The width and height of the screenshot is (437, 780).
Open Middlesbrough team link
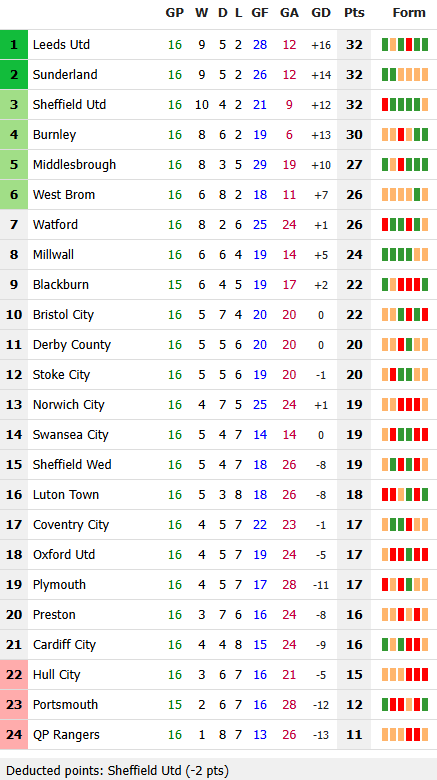pos(74,165)
